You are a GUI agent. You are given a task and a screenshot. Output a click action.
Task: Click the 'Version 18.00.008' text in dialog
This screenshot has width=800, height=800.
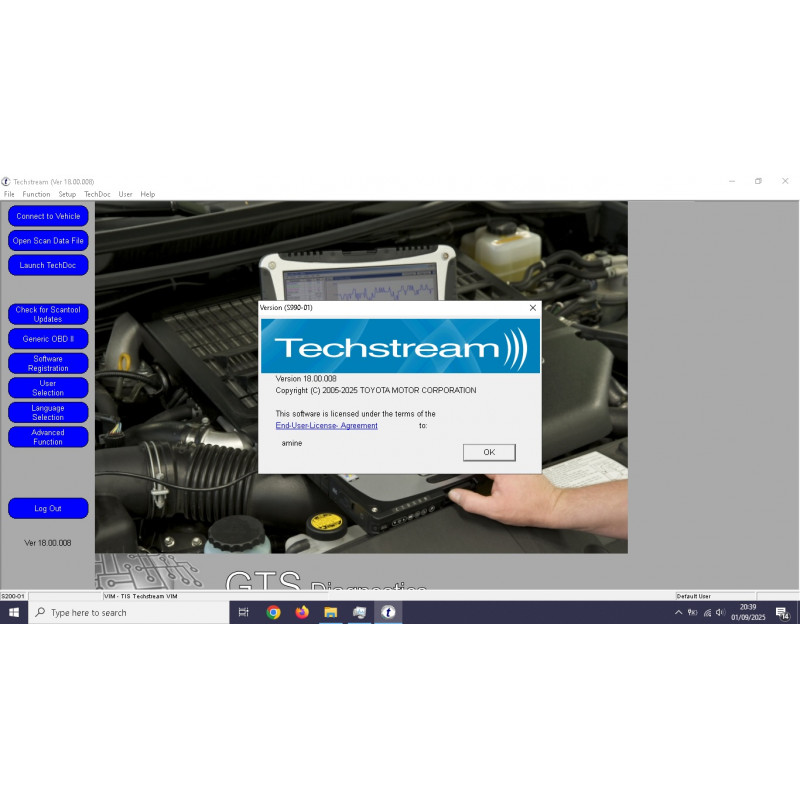(x=306, y=379)
